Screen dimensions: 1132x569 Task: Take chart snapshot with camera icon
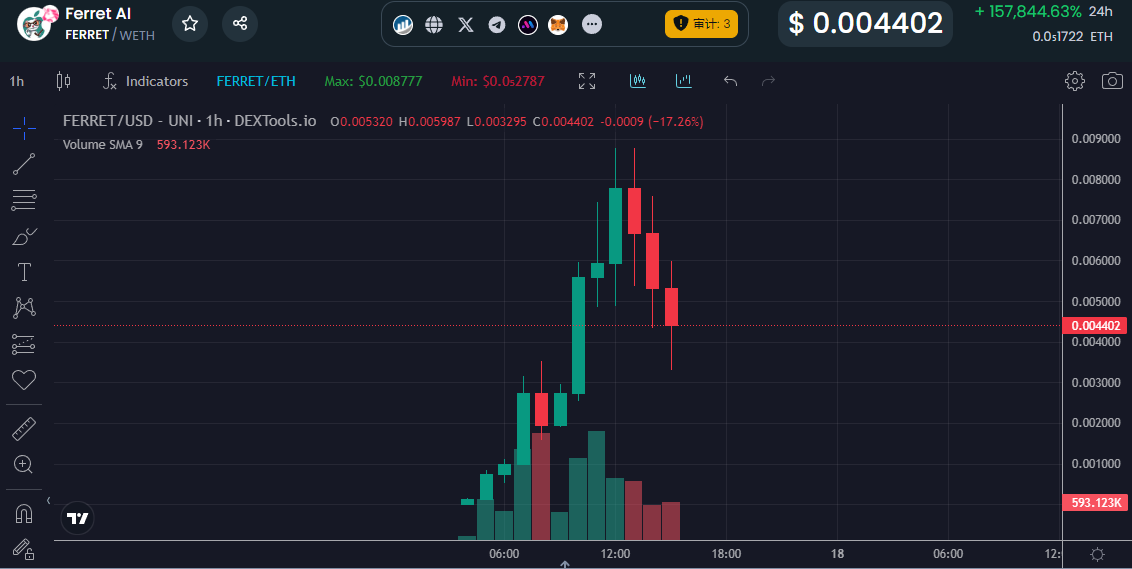point(1112,81)
